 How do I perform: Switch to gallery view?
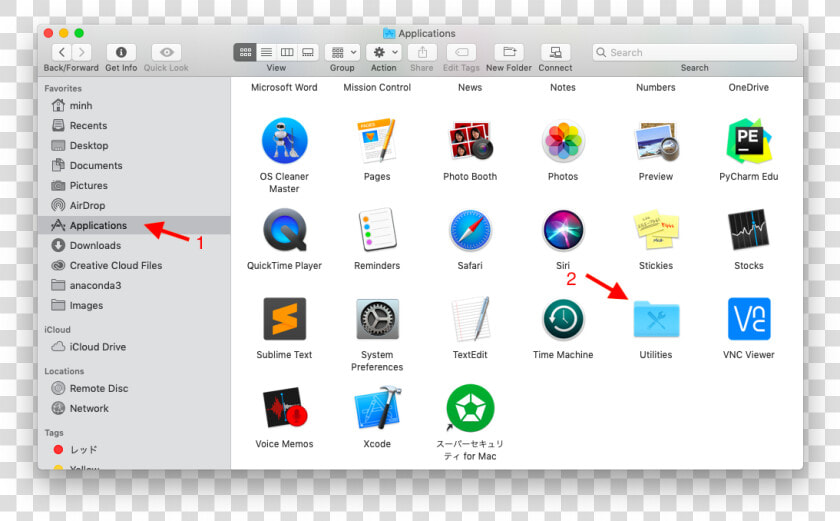(308, 52)
